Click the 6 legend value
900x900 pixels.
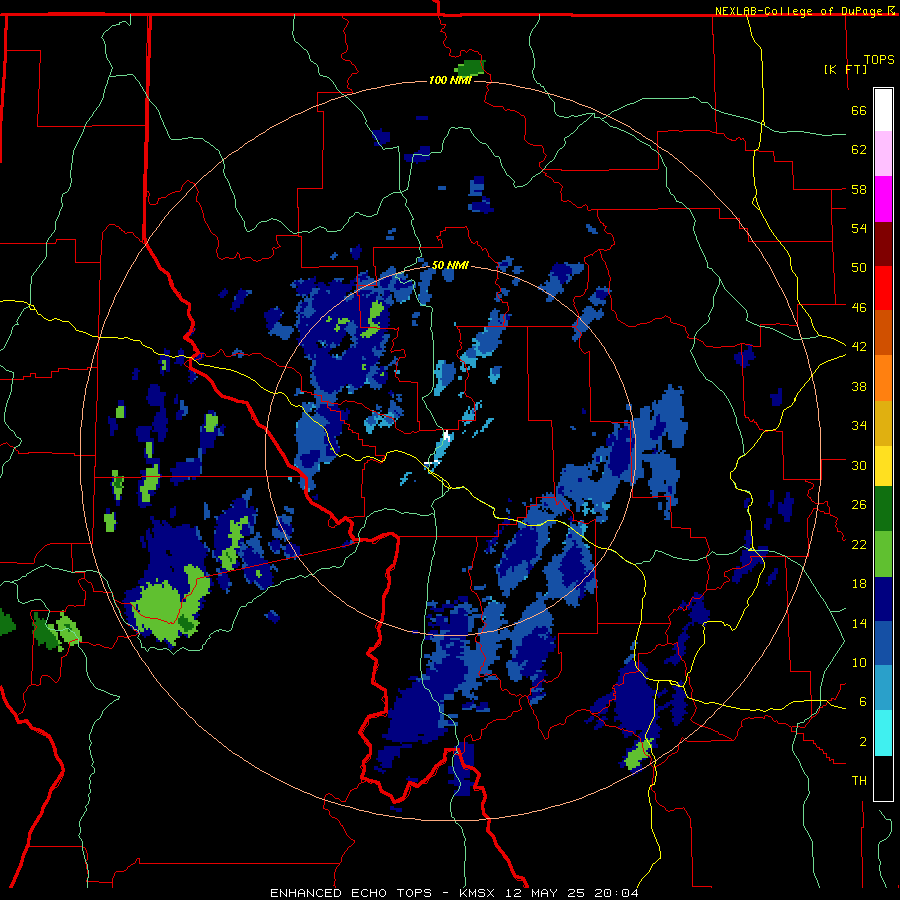[863, 701]
